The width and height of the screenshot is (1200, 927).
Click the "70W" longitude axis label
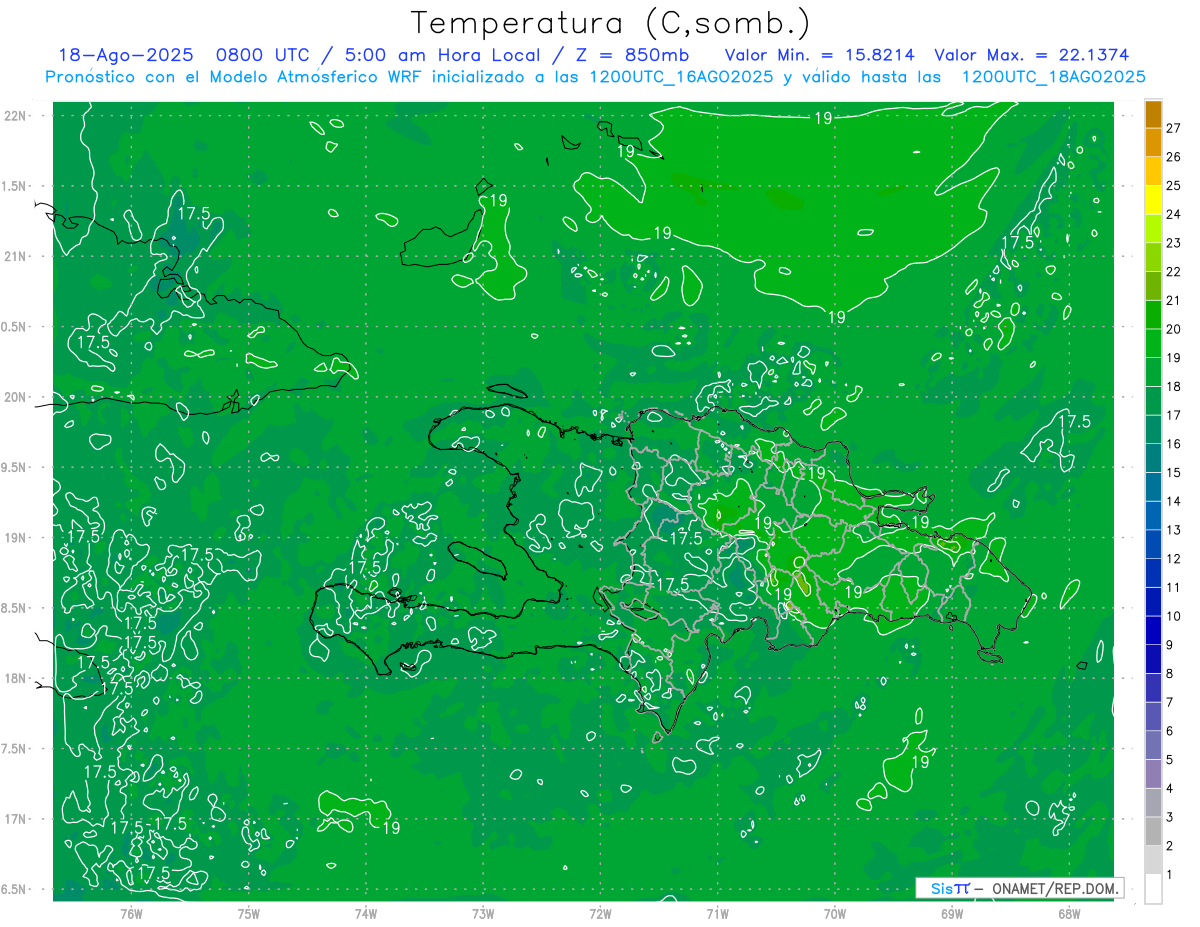pyautogui.click(x=834, y=914)
